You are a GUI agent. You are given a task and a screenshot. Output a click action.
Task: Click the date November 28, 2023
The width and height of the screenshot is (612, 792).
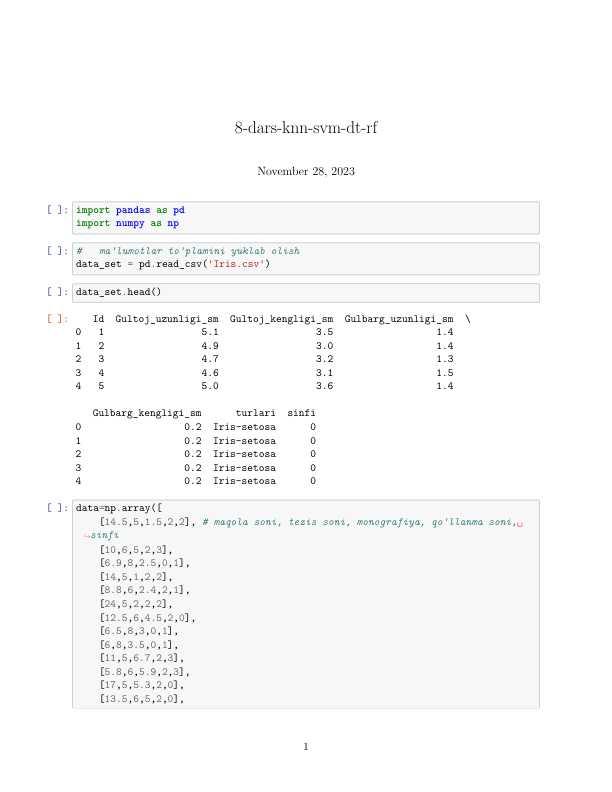(306, 171)
